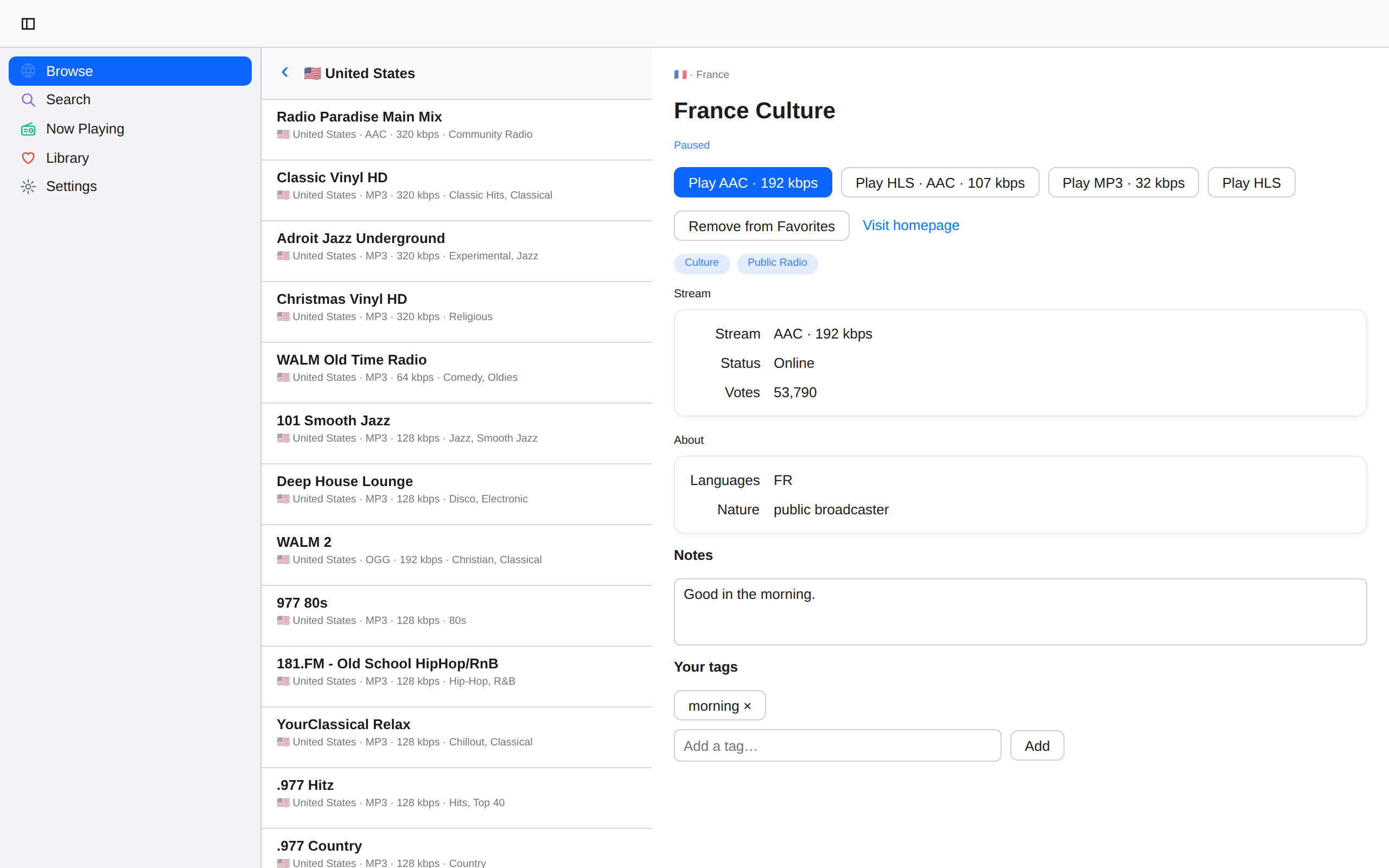Viewport: 1389px width, 868px height.
Task: Open the Search section
Action: click(x=130, y=100)
